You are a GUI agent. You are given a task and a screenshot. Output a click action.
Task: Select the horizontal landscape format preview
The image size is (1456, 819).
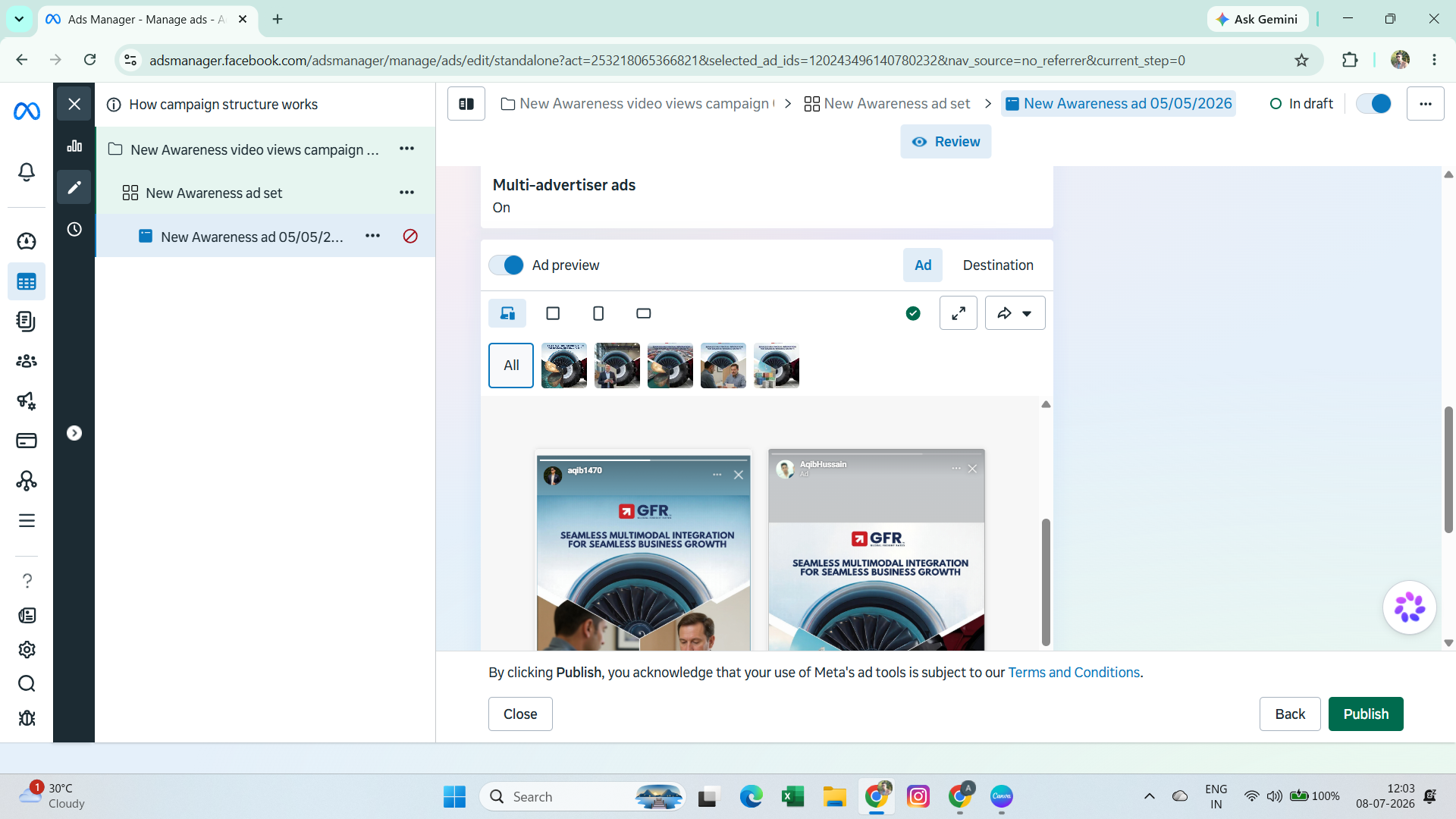click(x=644, y=313)
